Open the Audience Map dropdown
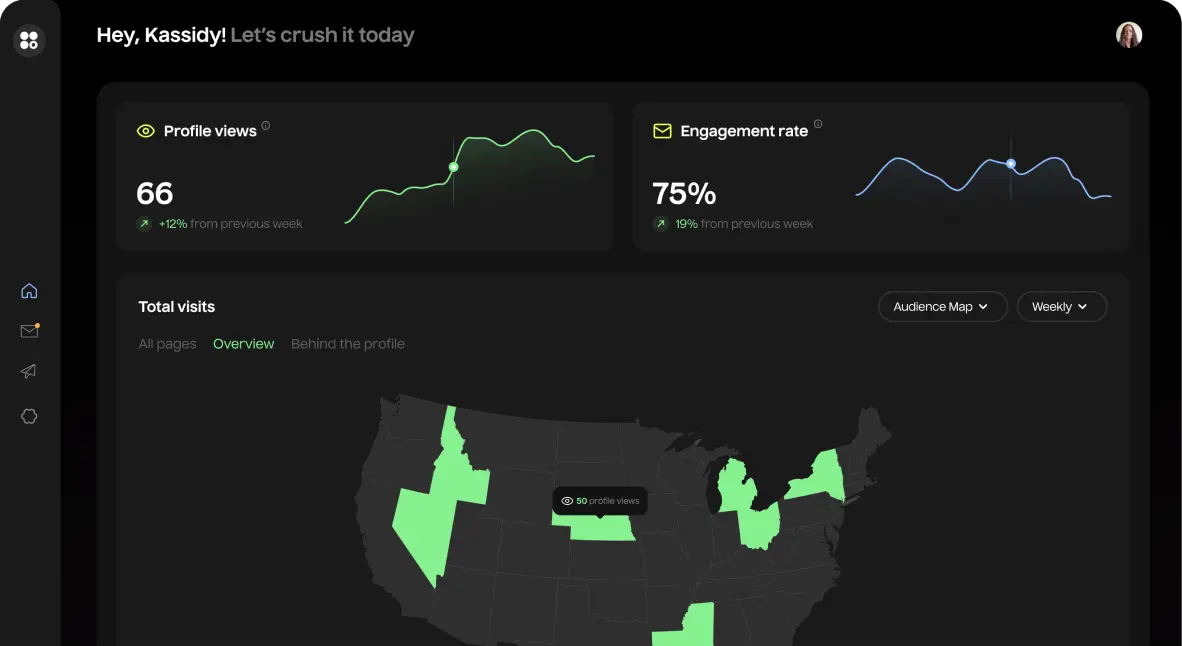The width and height of the screenshot is (1182, 646). click(942, 306)
